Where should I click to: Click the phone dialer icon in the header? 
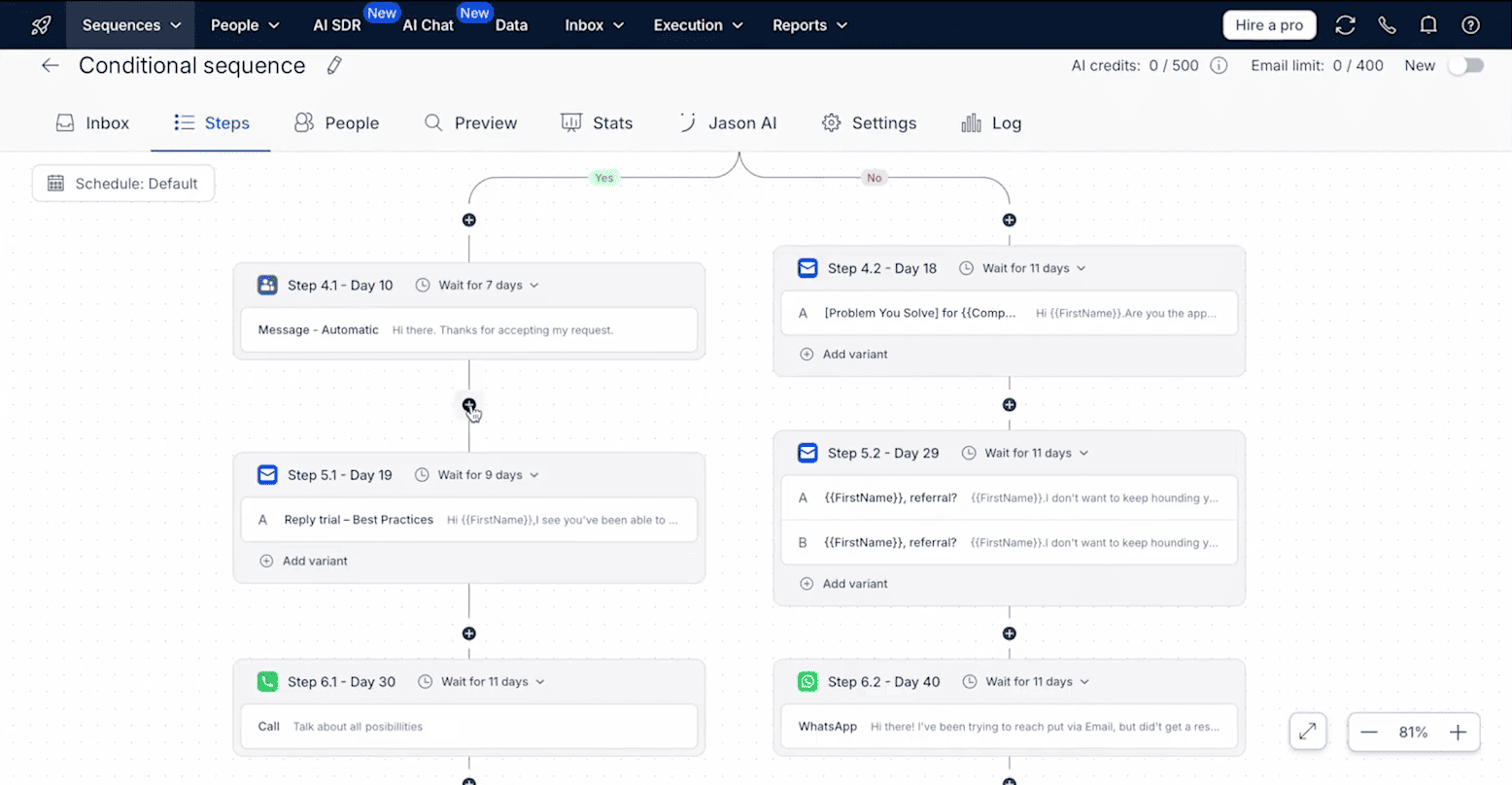pyautogui.click(x=1387, y=24)
